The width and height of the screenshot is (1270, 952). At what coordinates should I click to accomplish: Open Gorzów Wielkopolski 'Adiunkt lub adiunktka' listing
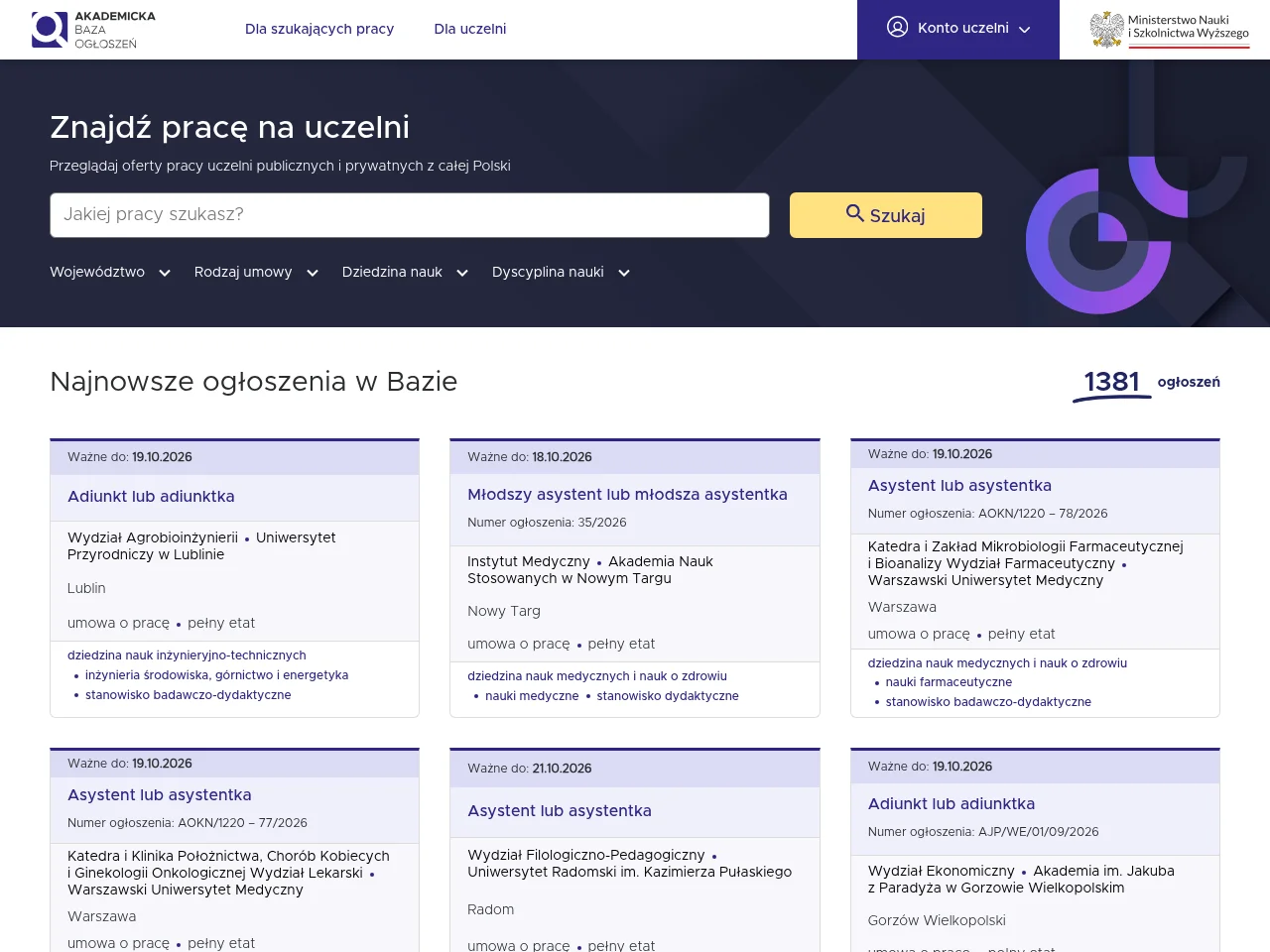click(952, 804)
